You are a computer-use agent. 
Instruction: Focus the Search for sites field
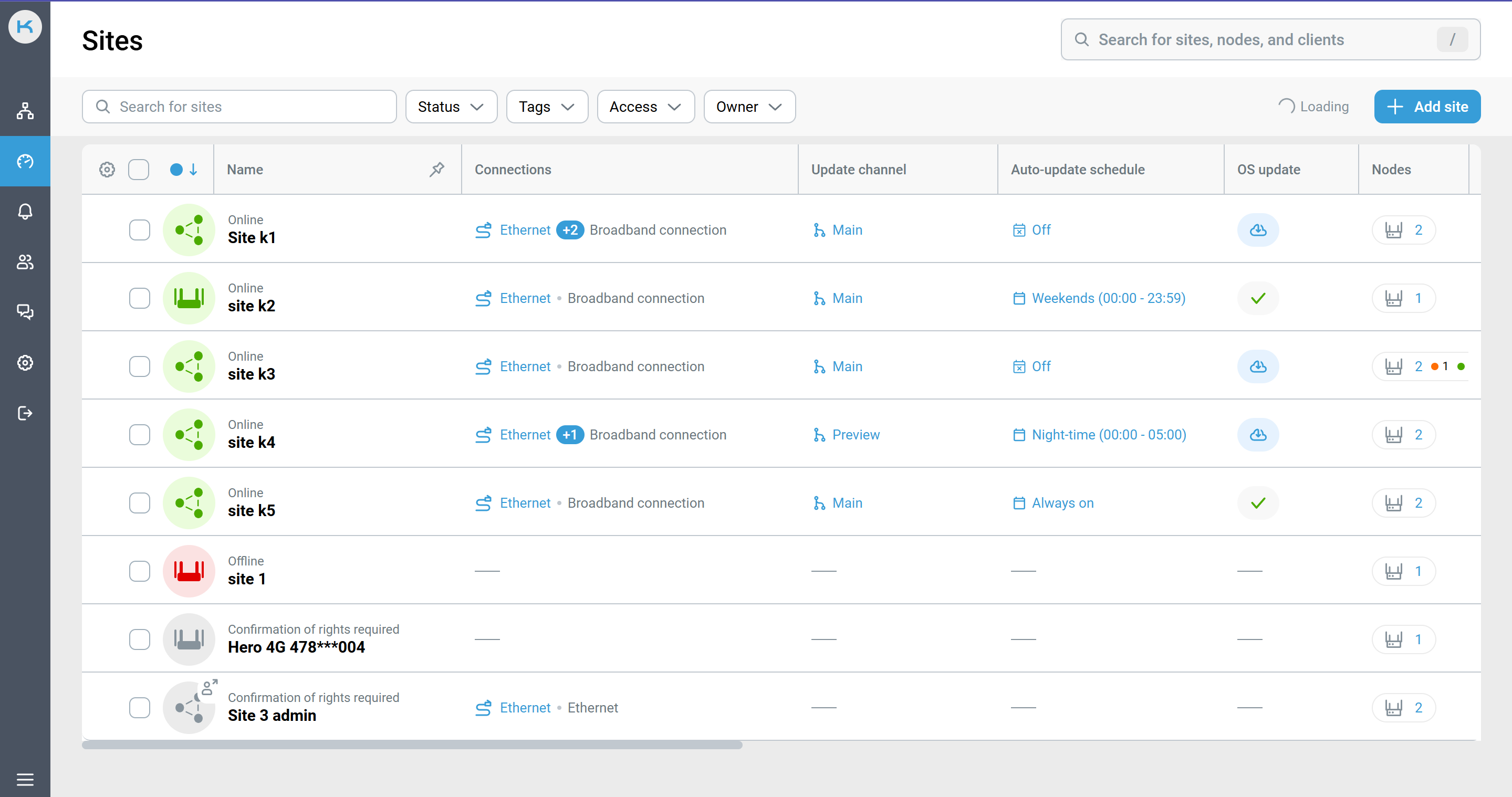coord(239,107)
